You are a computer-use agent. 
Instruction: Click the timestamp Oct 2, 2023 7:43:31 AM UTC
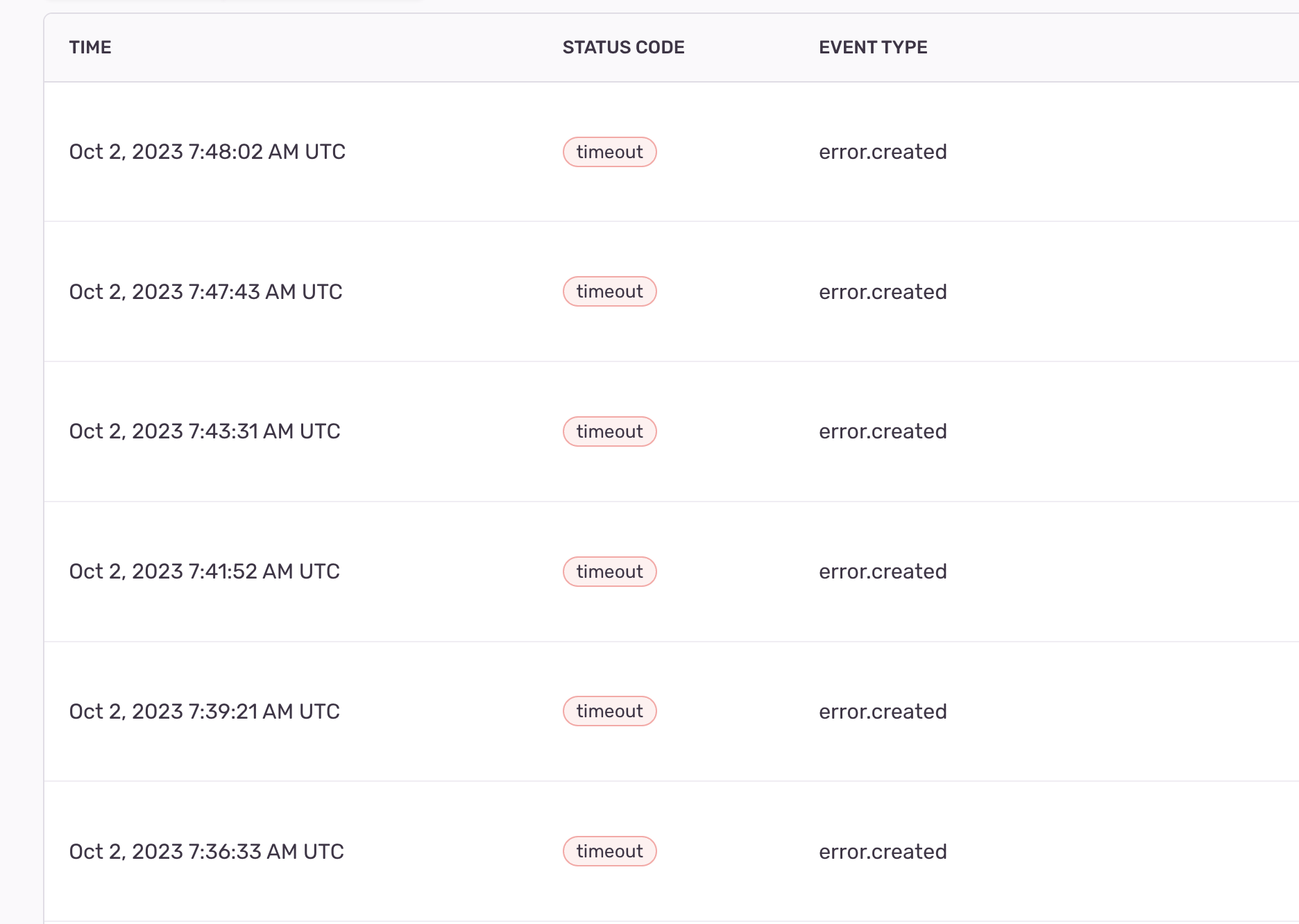tap(204, 431)
